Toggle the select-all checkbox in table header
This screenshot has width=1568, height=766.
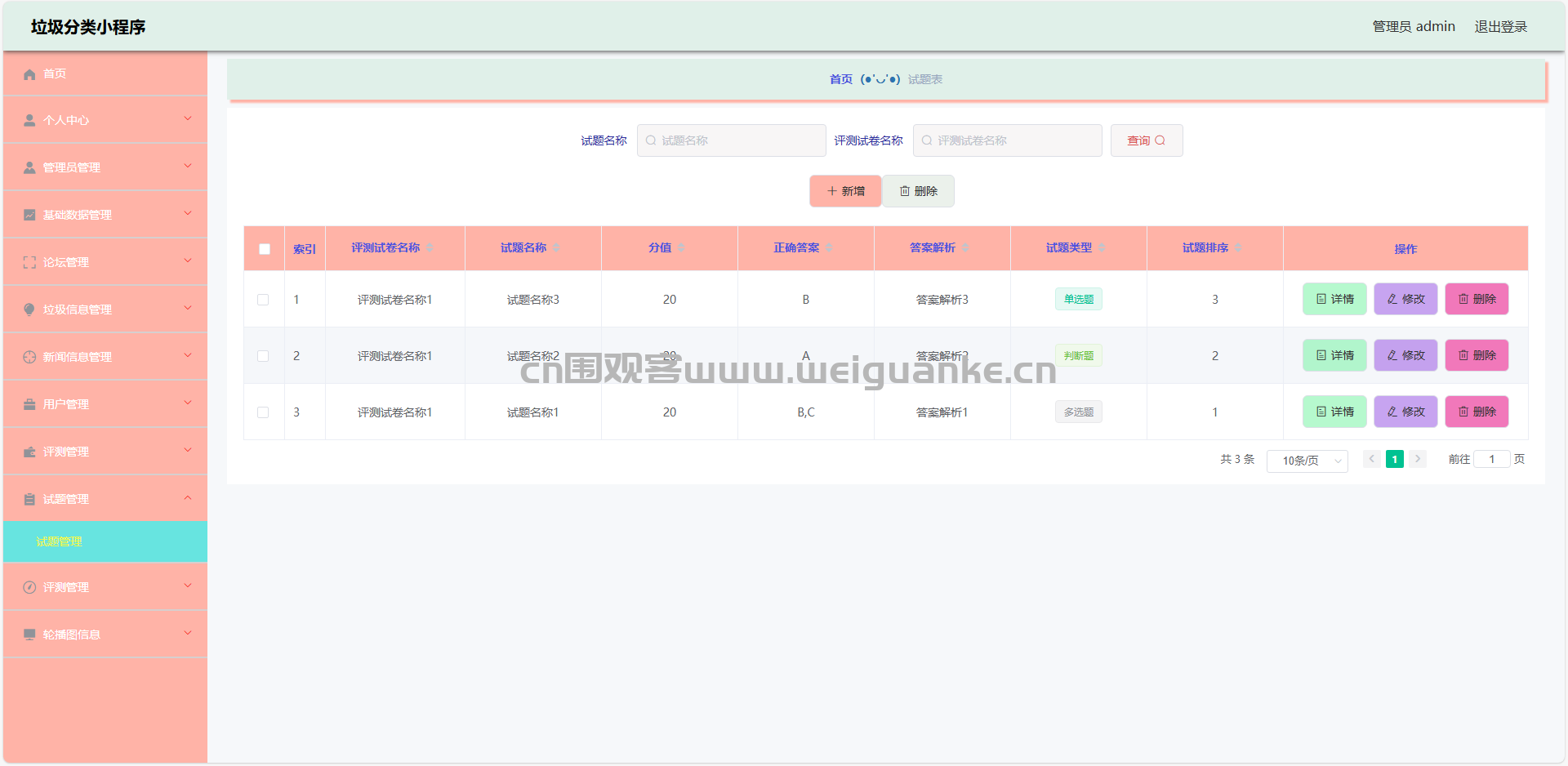pyautogui.click(x=265, y=249)
